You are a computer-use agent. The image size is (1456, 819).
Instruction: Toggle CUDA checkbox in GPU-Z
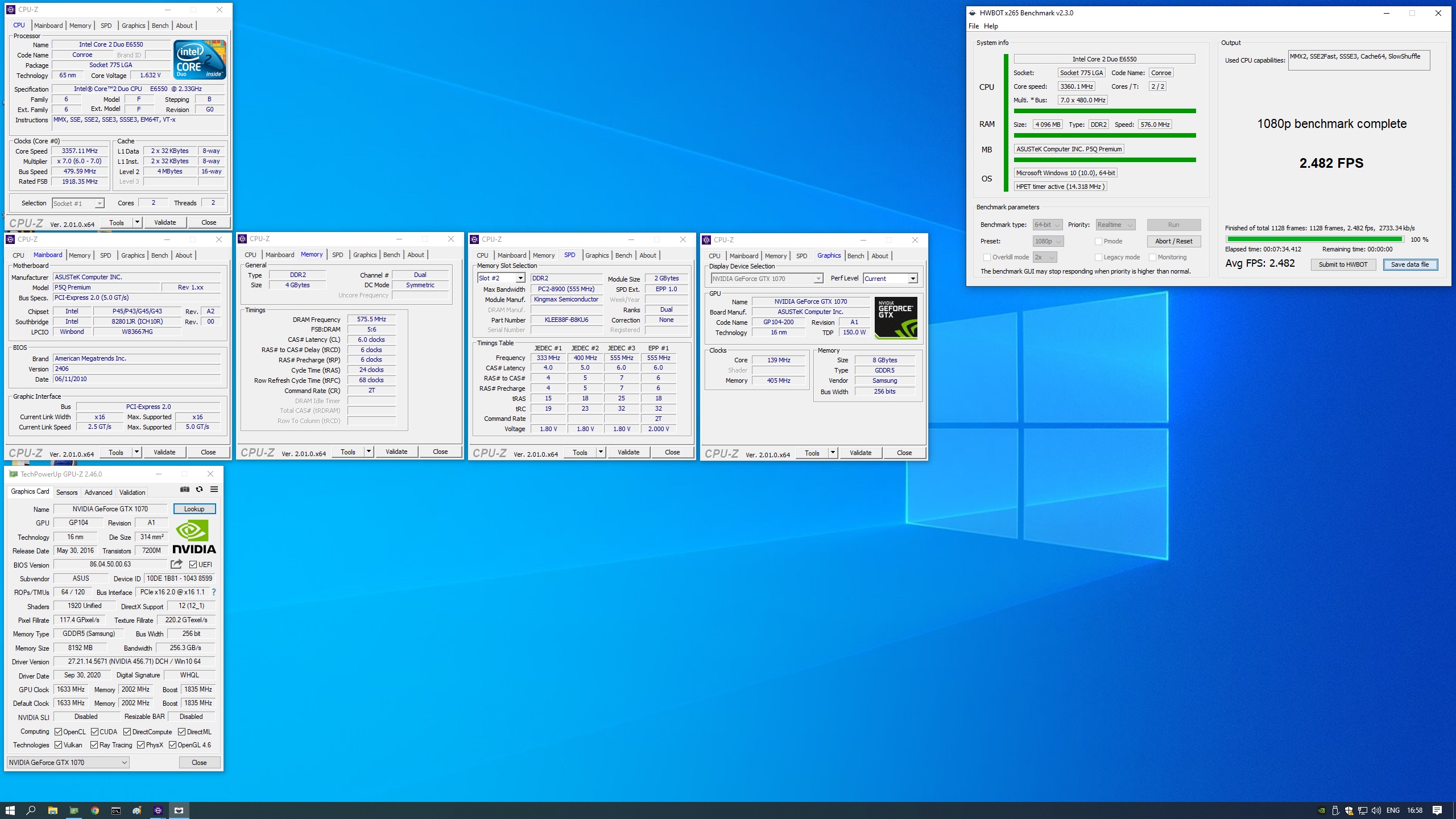[x=94, y=732]
